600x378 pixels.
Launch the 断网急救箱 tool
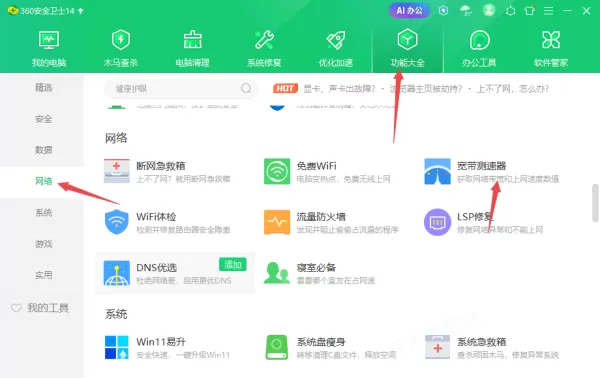pyautogui.click(x=168, y=171)
